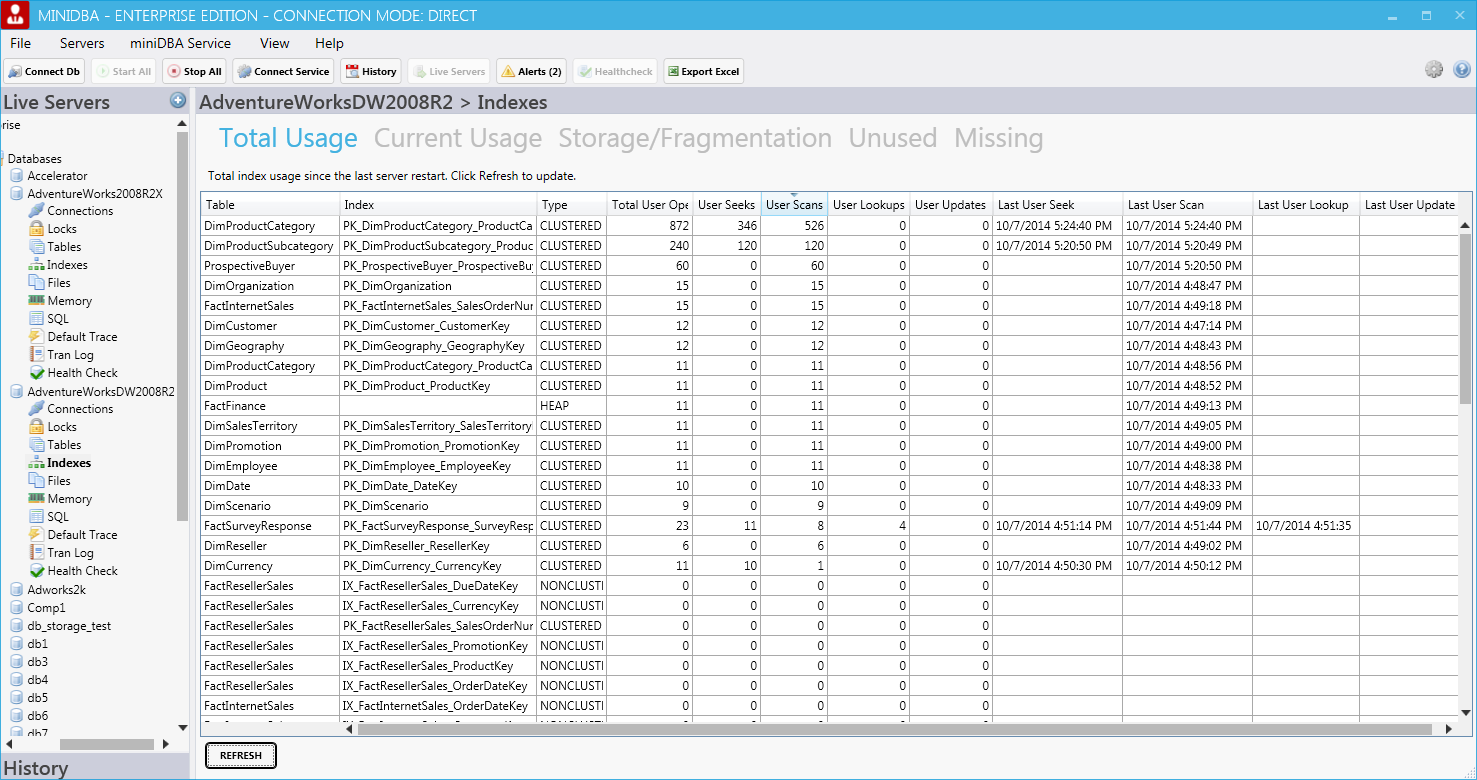Expand the History panel header
This screenshot has height=780, width=1477.
(94, 768)
